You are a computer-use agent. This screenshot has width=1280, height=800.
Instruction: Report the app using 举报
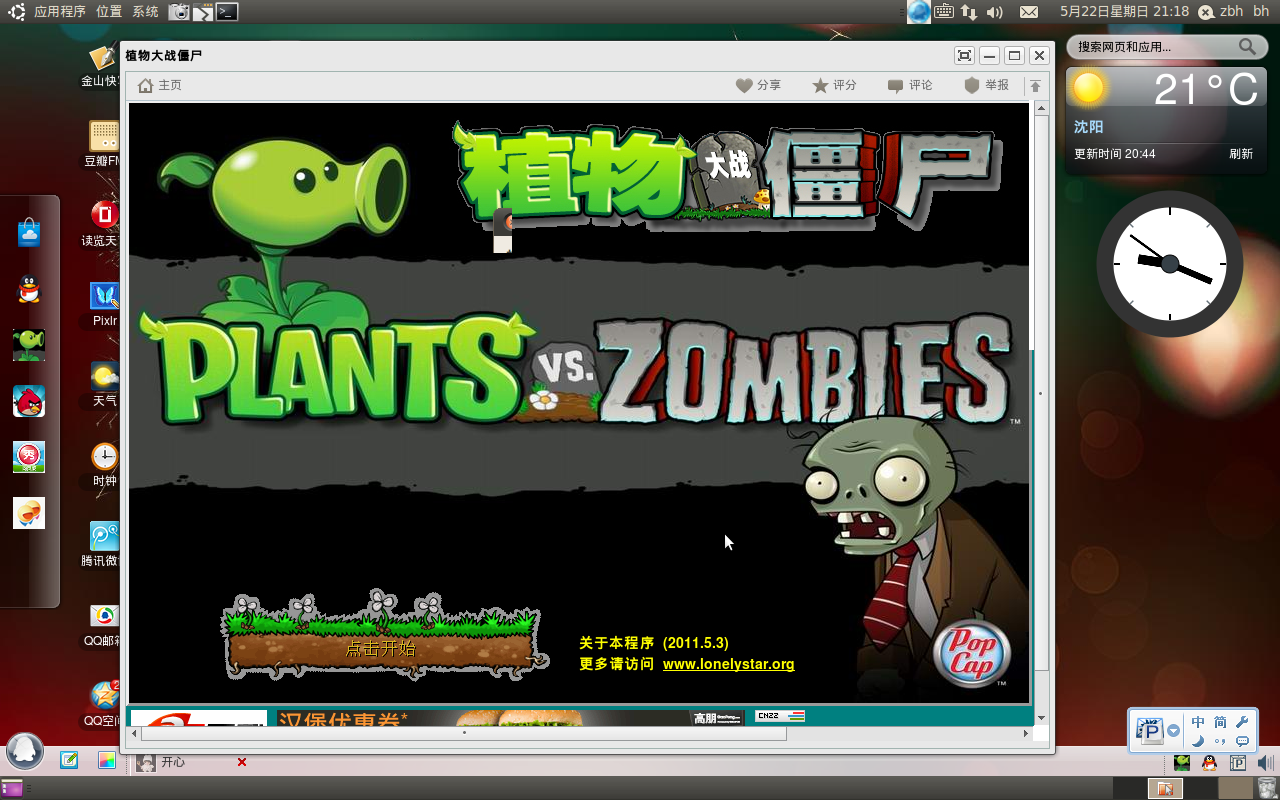(x=986, y=85)
